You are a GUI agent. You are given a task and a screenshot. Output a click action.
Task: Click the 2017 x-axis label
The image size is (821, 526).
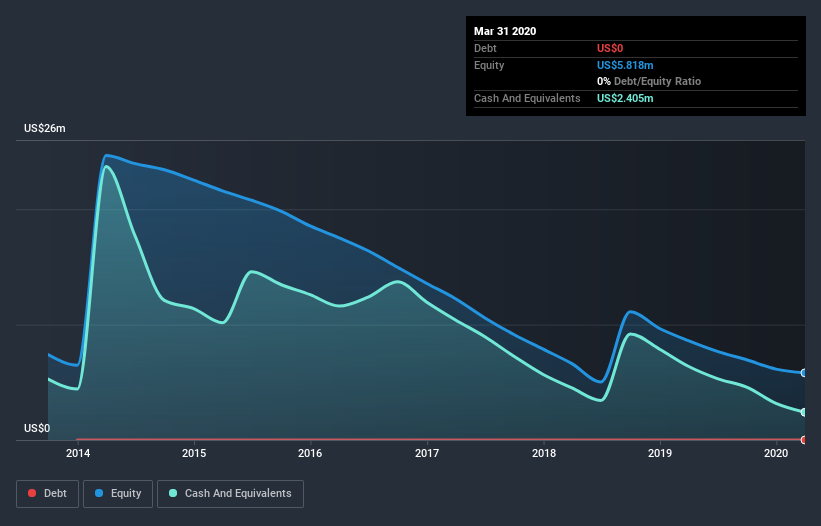point(427,453)
